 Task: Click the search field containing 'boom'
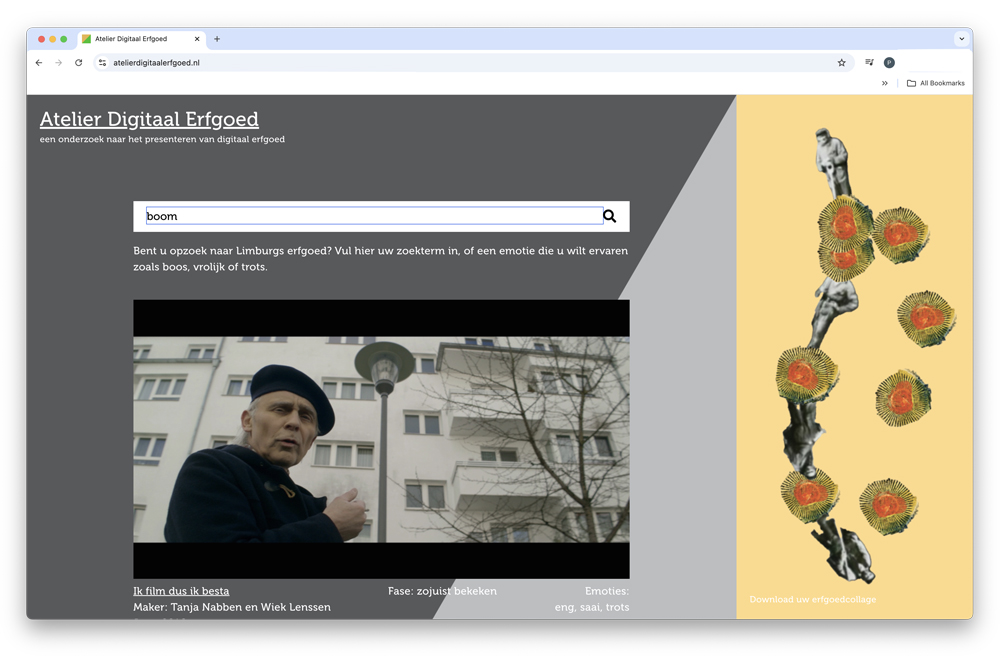point(373,216)
